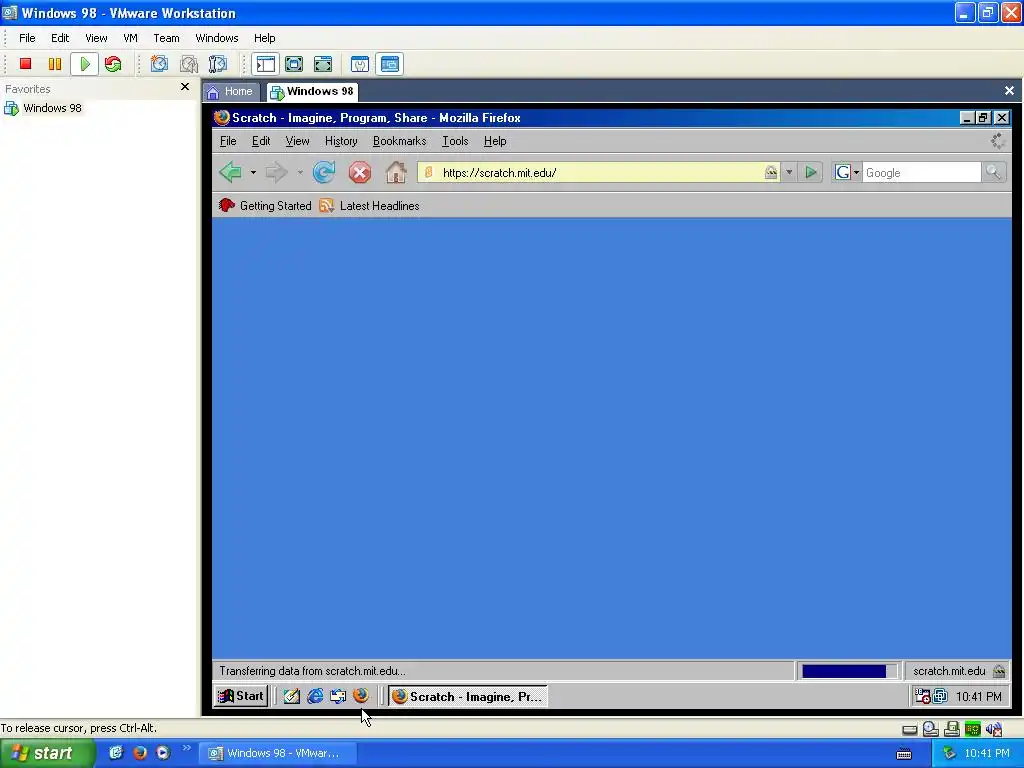
Task: Open VMware Windows menu
Action: [x=217, y=38]
